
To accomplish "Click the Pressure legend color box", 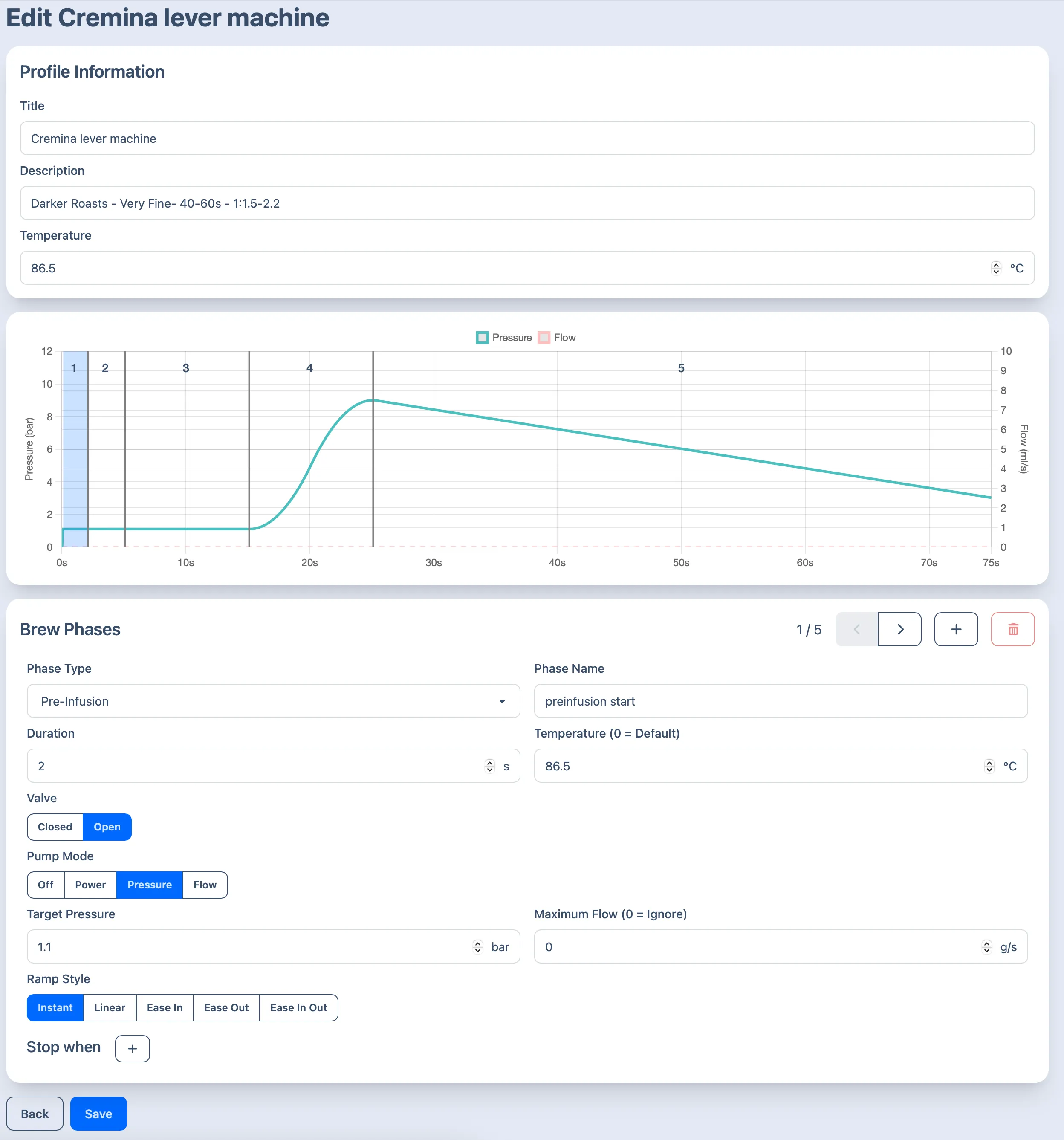I will pos(482,338).
